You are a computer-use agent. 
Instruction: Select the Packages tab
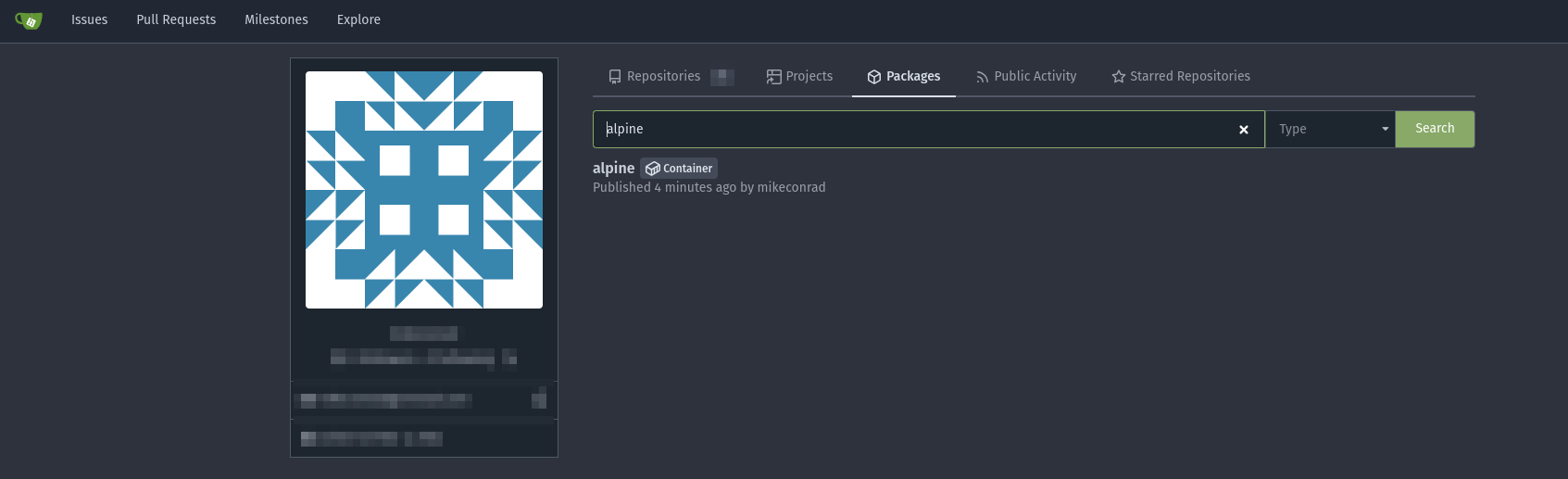[x=904, y=77]
